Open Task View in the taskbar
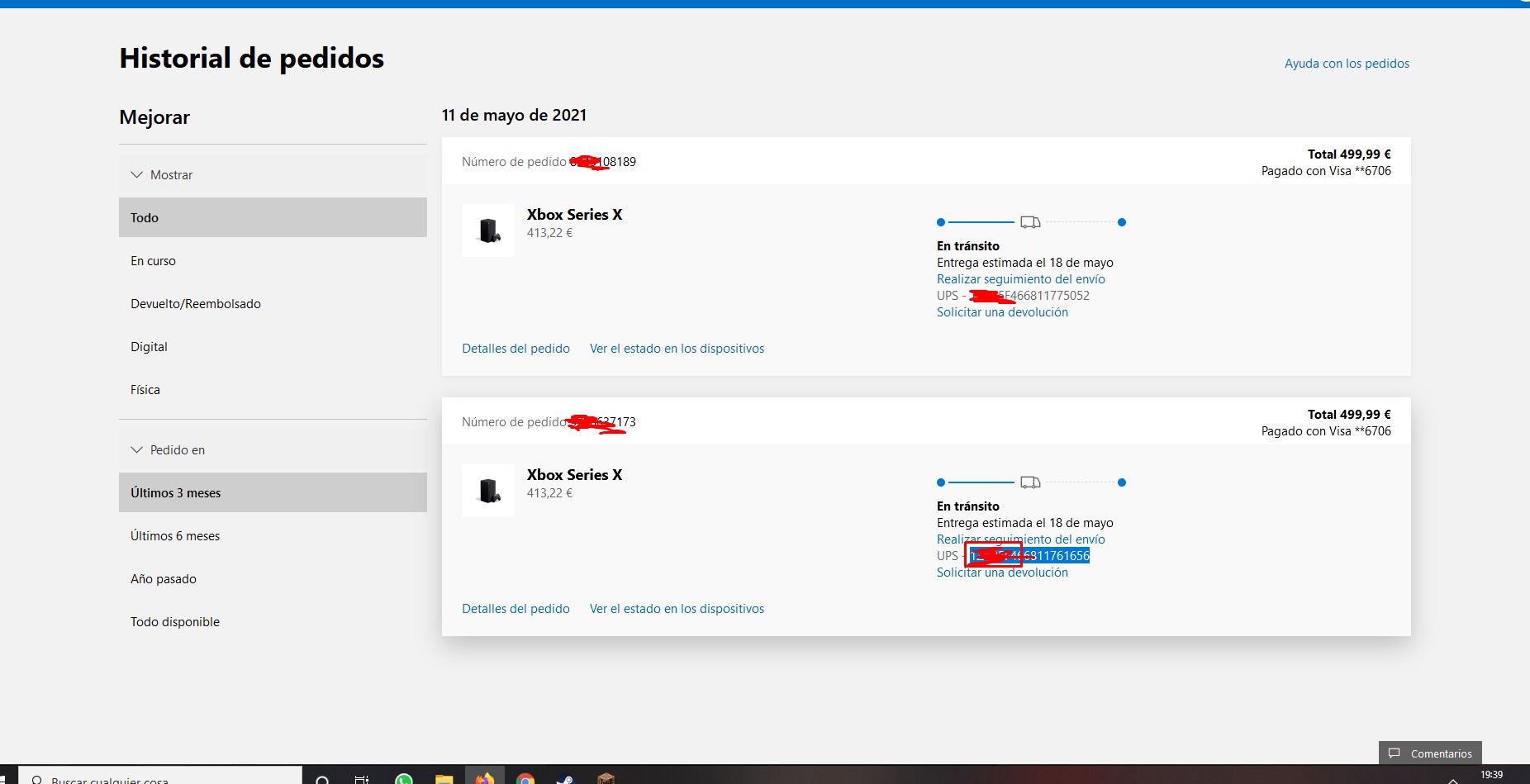1530x784 pixels. [x=362, y=779]
